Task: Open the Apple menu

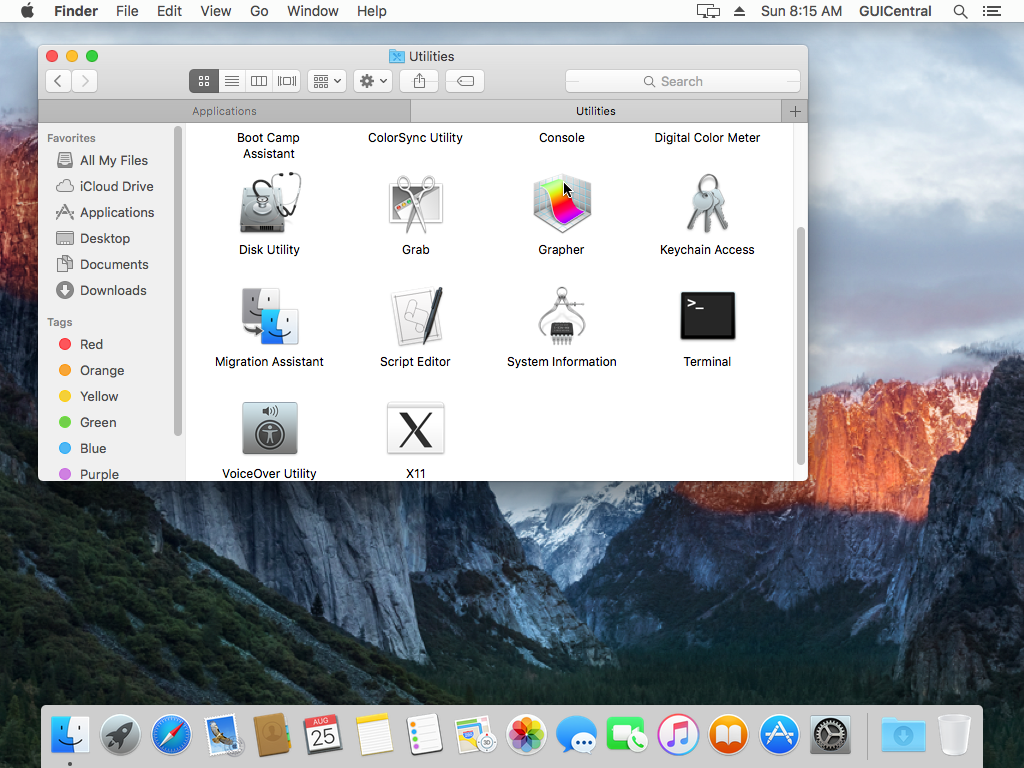Action: click(x=27, y=11)
